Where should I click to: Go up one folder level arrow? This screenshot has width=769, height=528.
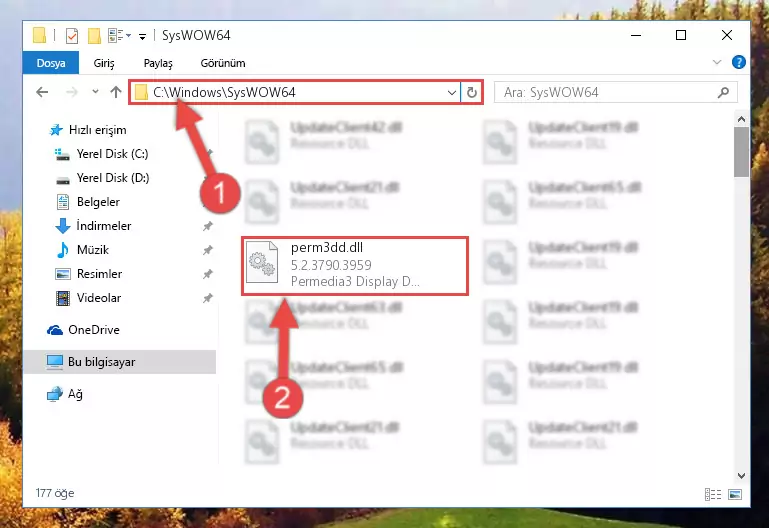(116, 92)
